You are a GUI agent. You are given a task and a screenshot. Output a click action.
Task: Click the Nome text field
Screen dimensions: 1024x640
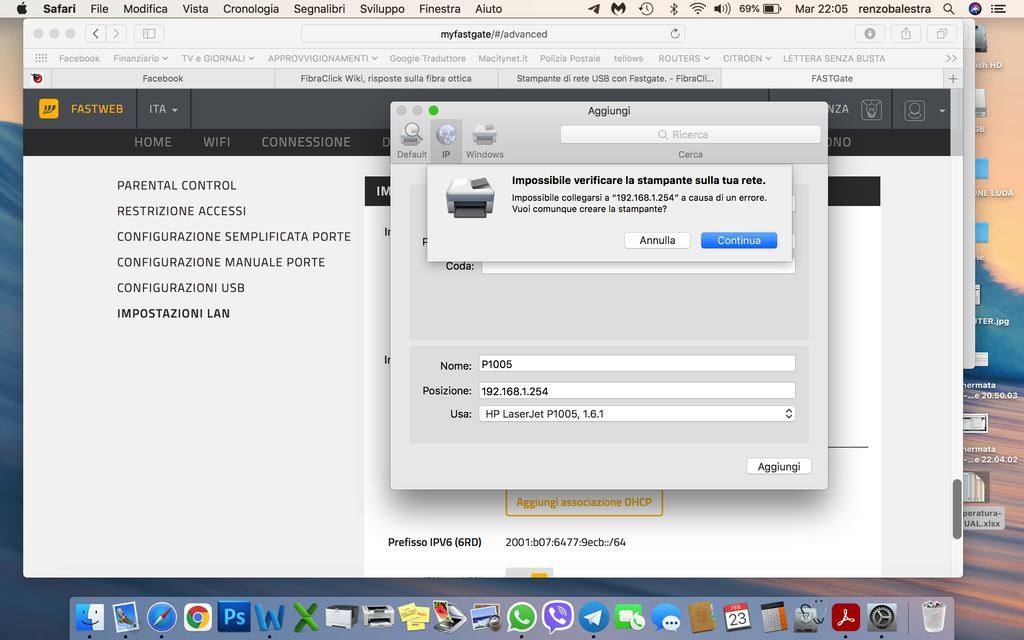pos(637,364)
